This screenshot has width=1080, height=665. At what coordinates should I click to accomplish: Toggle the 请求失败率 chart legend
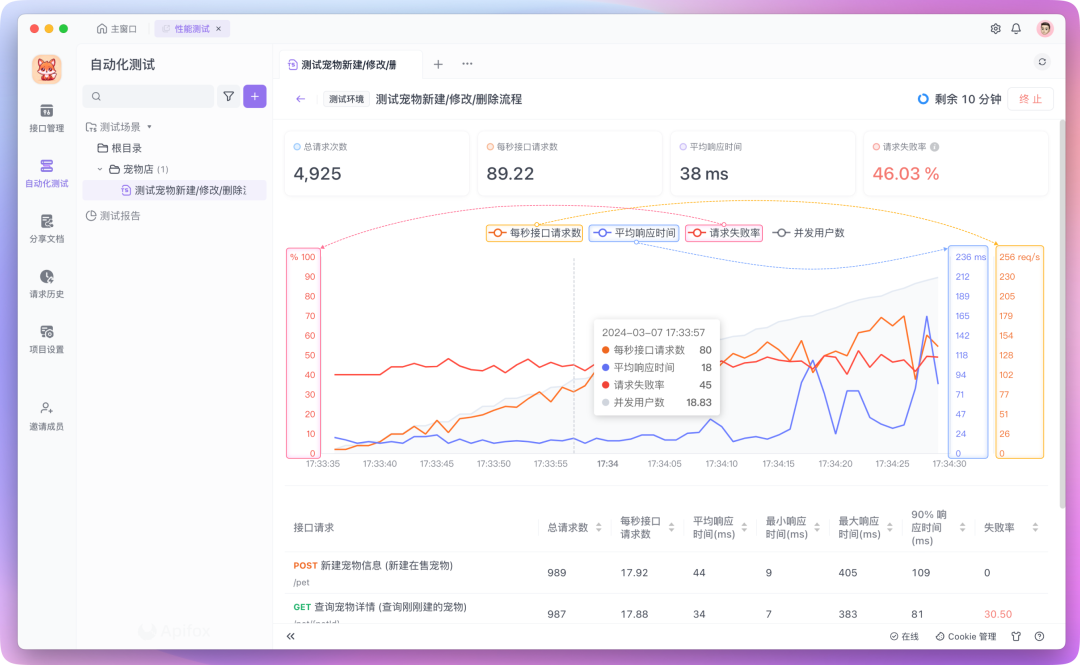[x=724, y=233]
